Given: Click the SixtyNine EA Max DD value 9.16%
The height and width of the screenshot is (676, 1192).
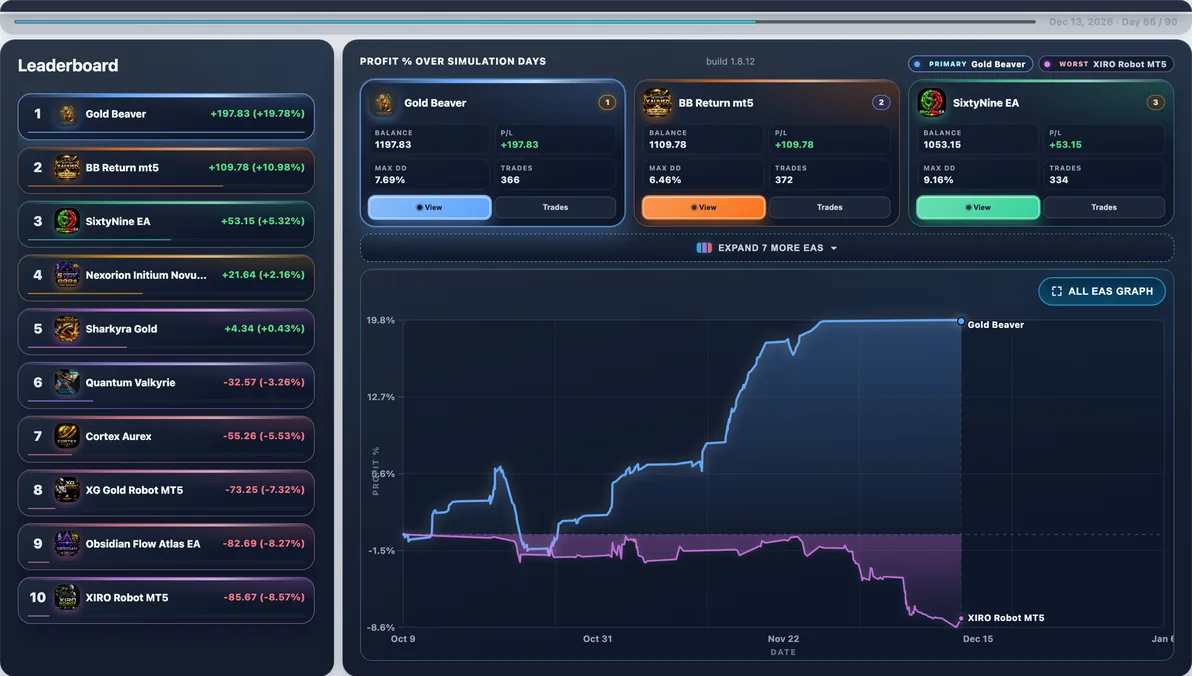Looking at the screenshot, I should point(938,180).
